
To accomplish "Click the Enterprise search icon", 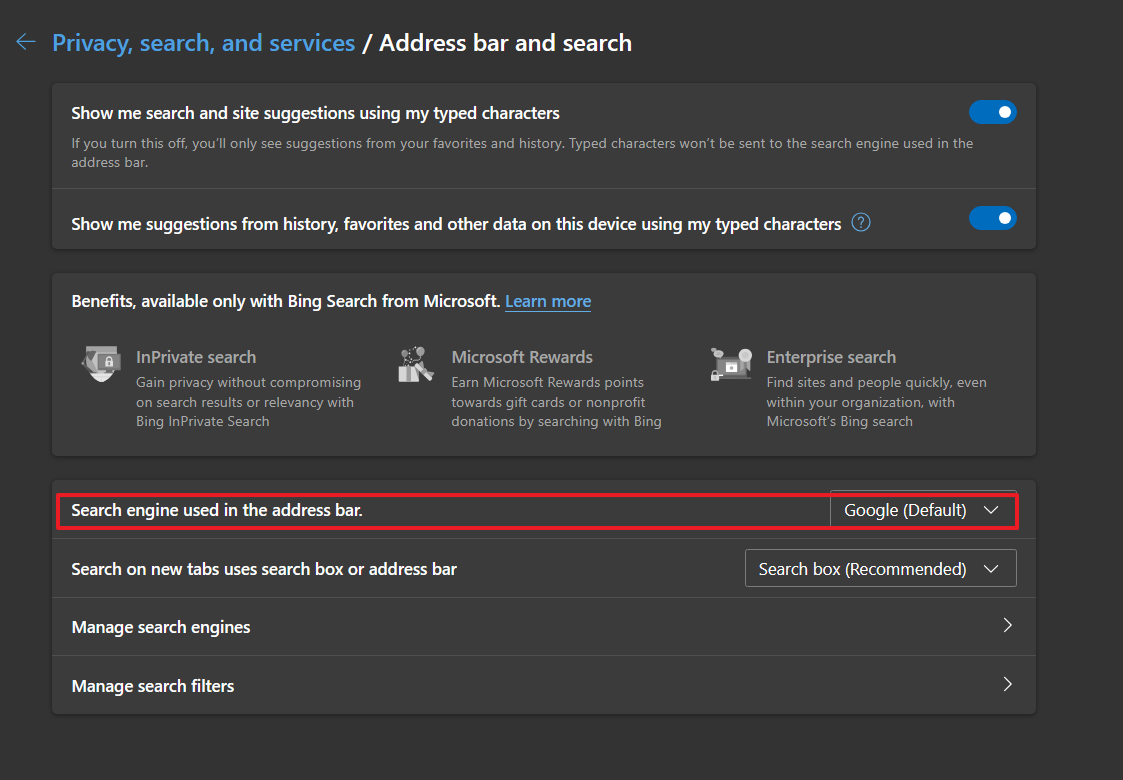I will click(x=731, y=364).
